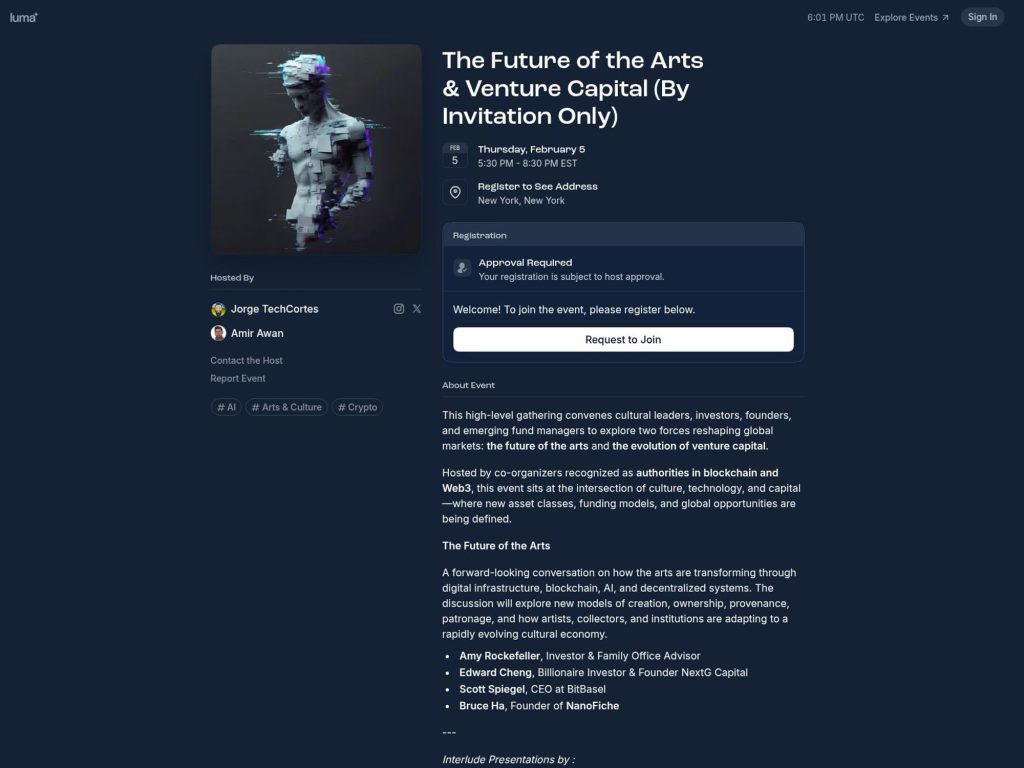Open Jorge TechCortes's Instagram profile icon
Viewport: 1024px width, 768px height.
click(x=399, y=309)
